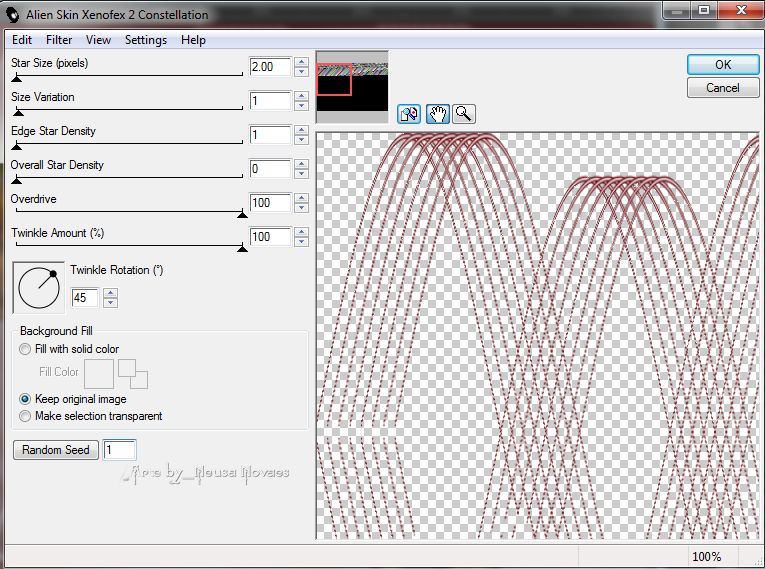Increase Edge Star Density with the up arrow
The width and height of the screenshot is (765, 569).
[302, 130]
